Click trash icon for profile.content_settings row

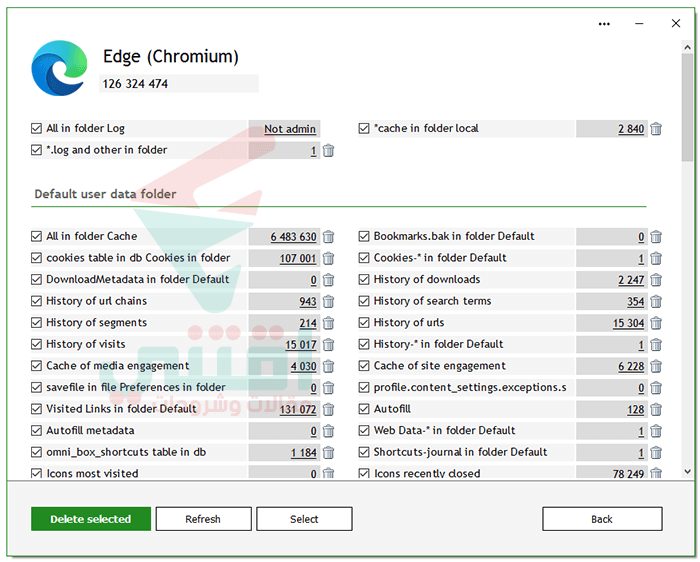click(x=656, y=388)
